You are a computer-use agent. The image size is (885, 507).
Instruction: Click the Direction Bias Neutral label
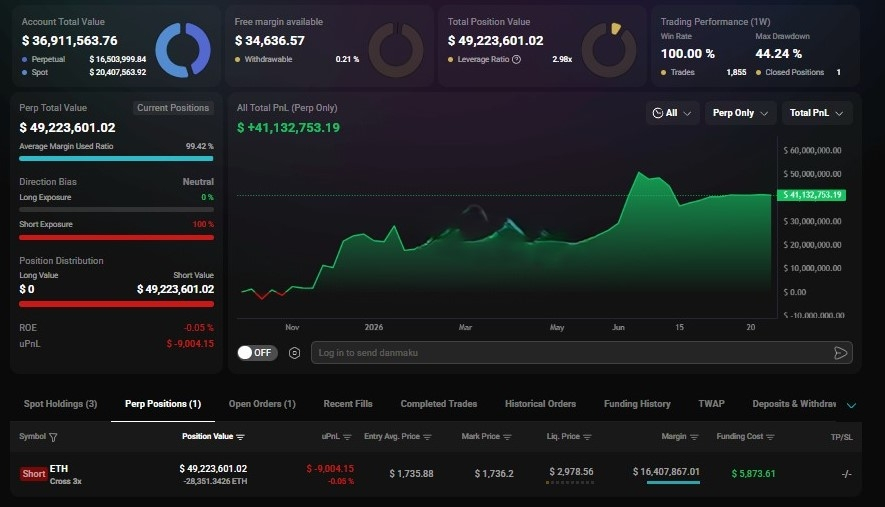coord(198,182)
